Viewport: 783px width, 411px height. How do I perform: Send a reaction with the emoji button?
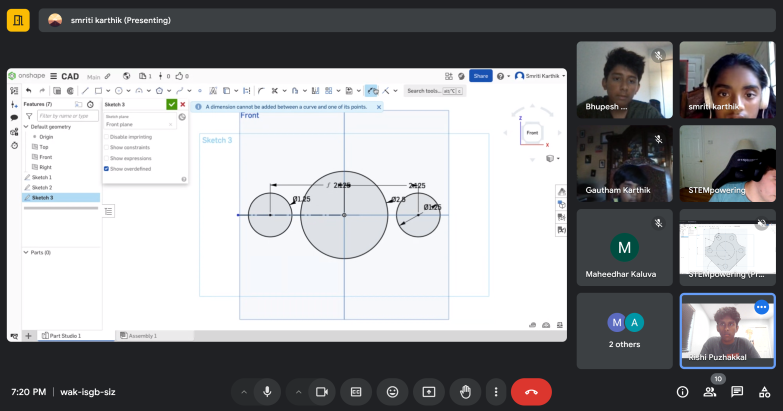click(x=392, y=392)
